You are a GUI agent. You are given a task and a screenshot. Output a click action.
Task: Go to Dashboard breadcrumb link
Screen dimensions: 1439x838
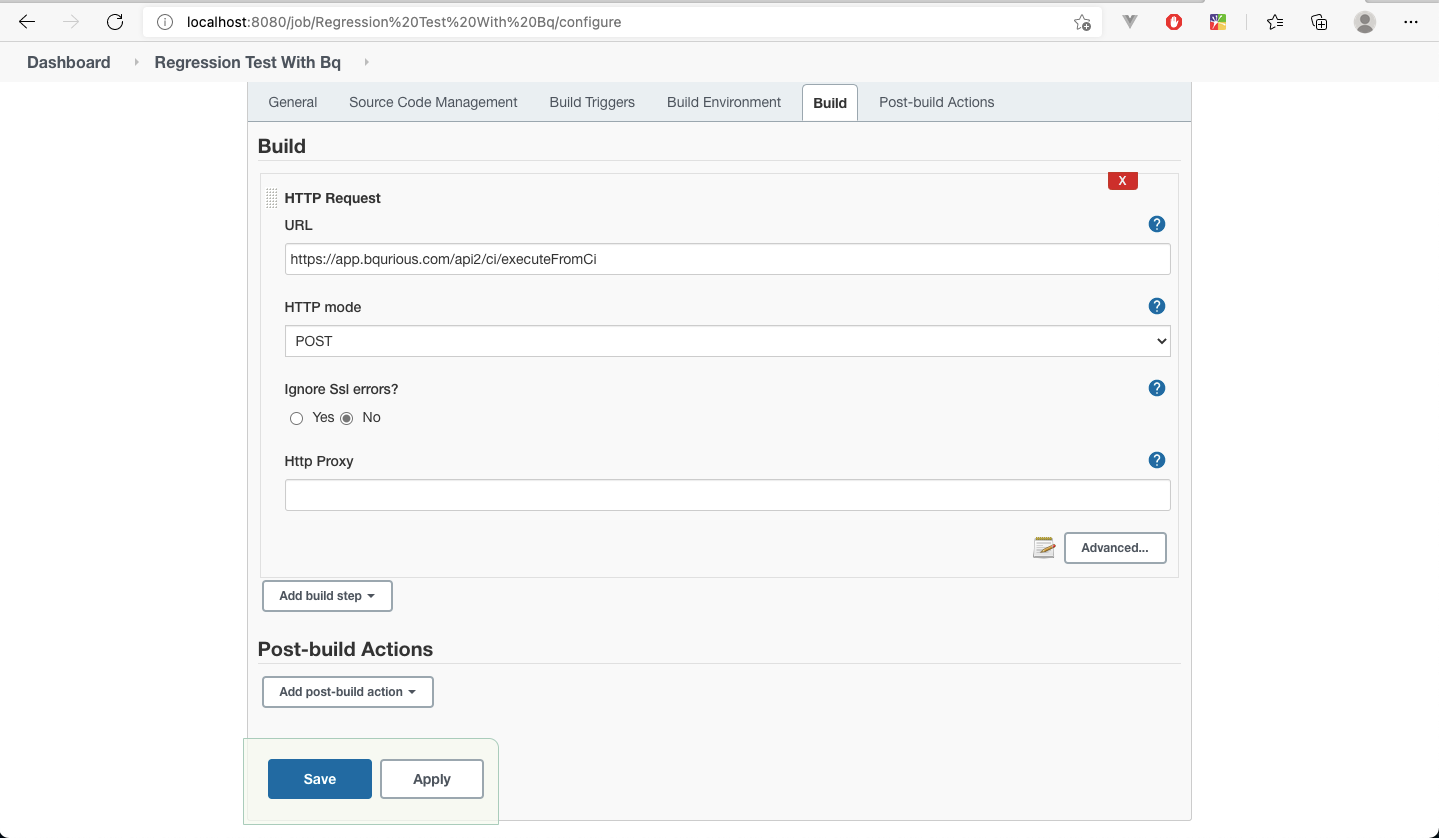pos(69,62)
